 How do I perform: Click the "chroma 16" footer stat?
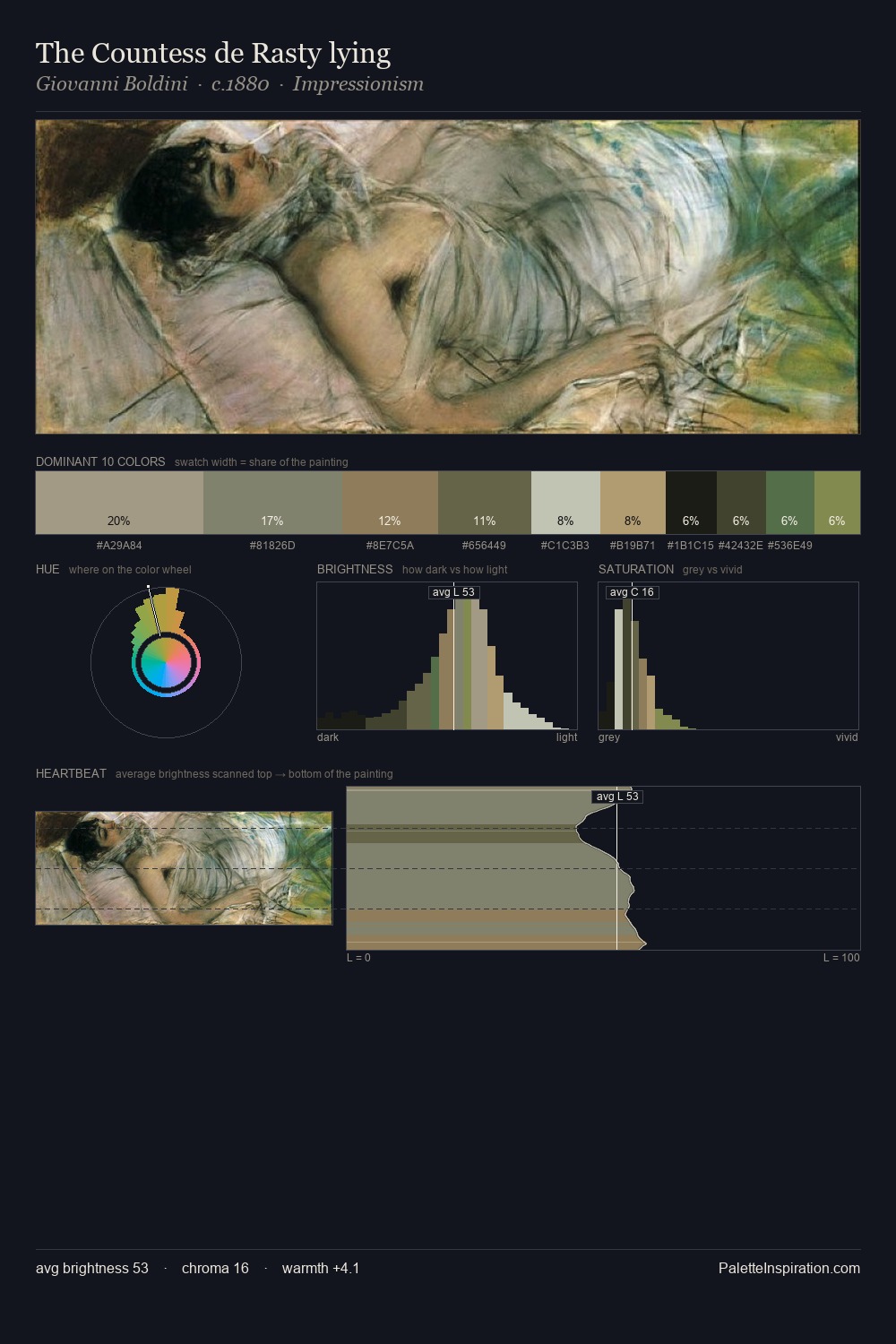[215, 1269]
